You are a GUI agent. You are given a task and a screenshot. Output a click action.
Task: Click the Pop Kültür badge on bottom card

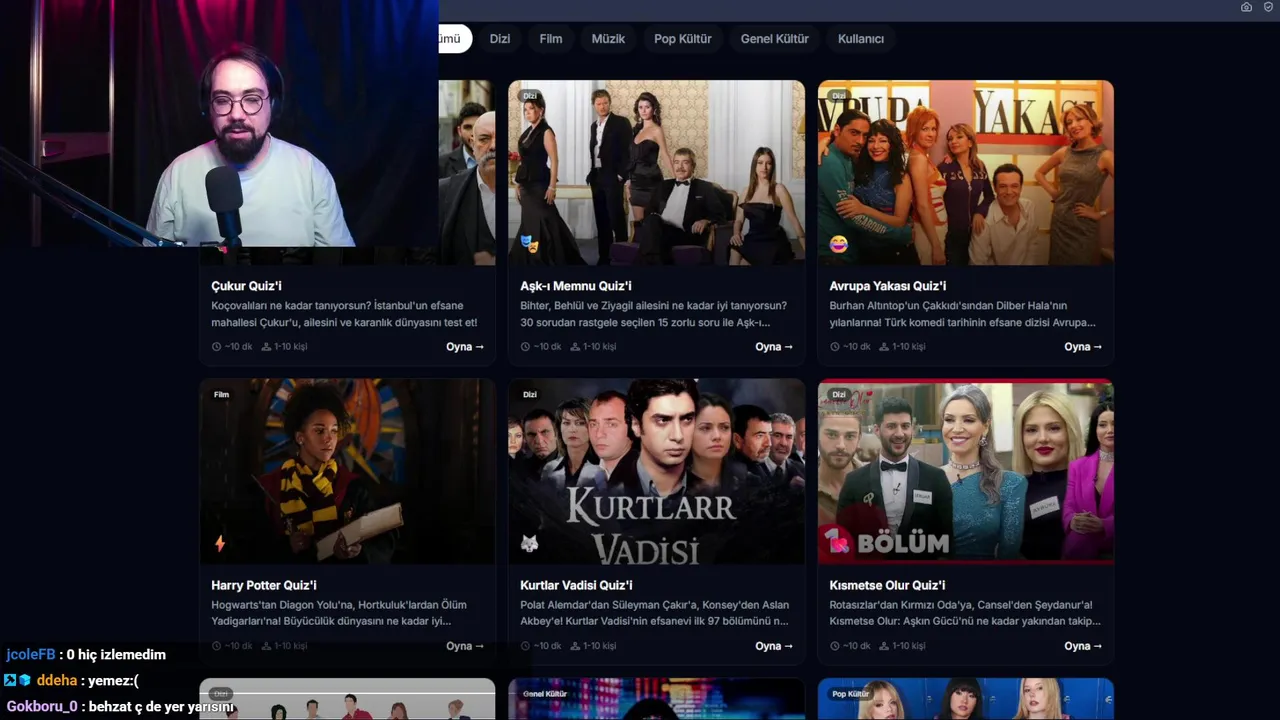click(851, 694)
